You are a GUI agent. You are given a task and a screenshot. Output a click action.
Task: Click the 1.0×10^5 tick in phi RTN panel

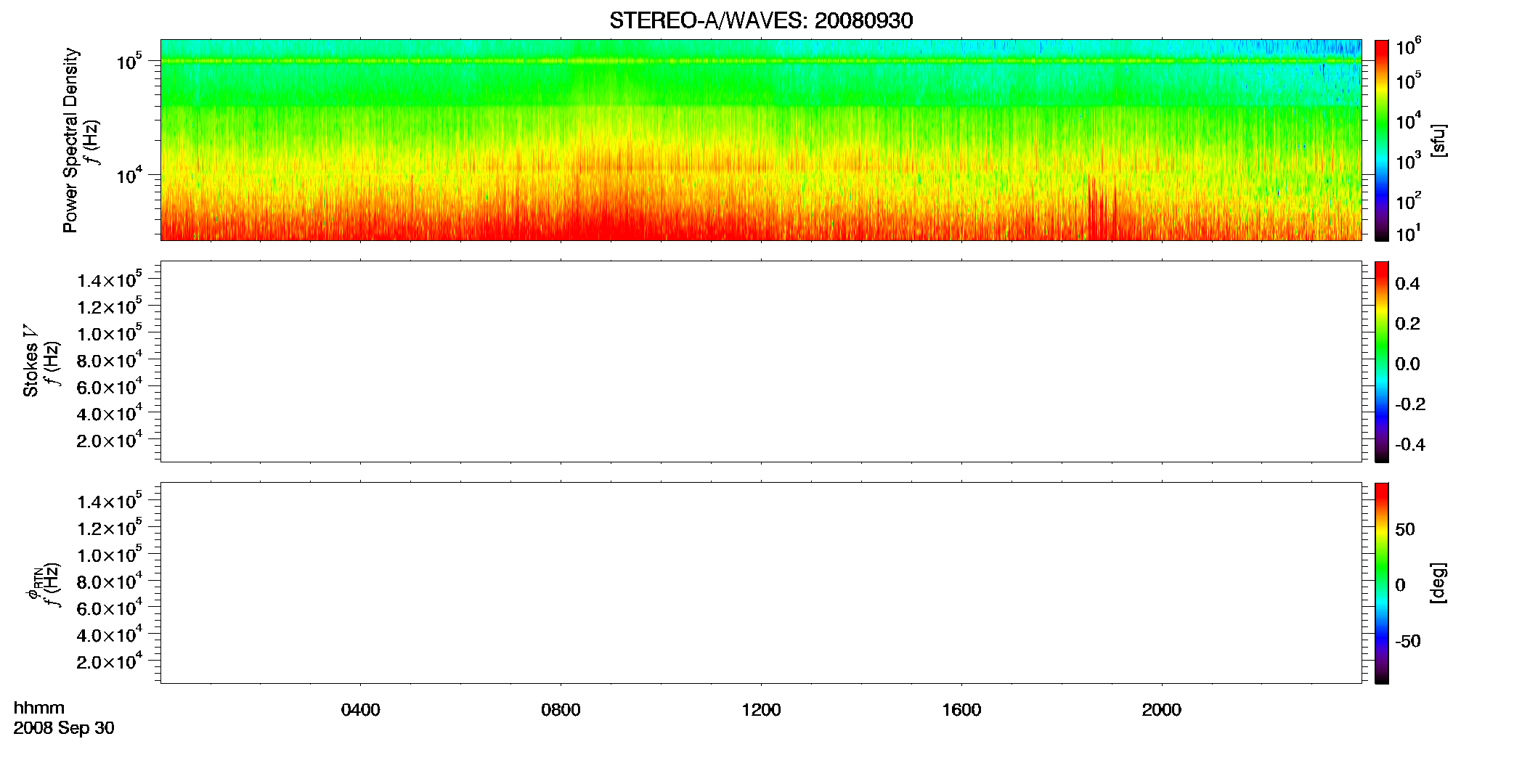tap(110, 554)
